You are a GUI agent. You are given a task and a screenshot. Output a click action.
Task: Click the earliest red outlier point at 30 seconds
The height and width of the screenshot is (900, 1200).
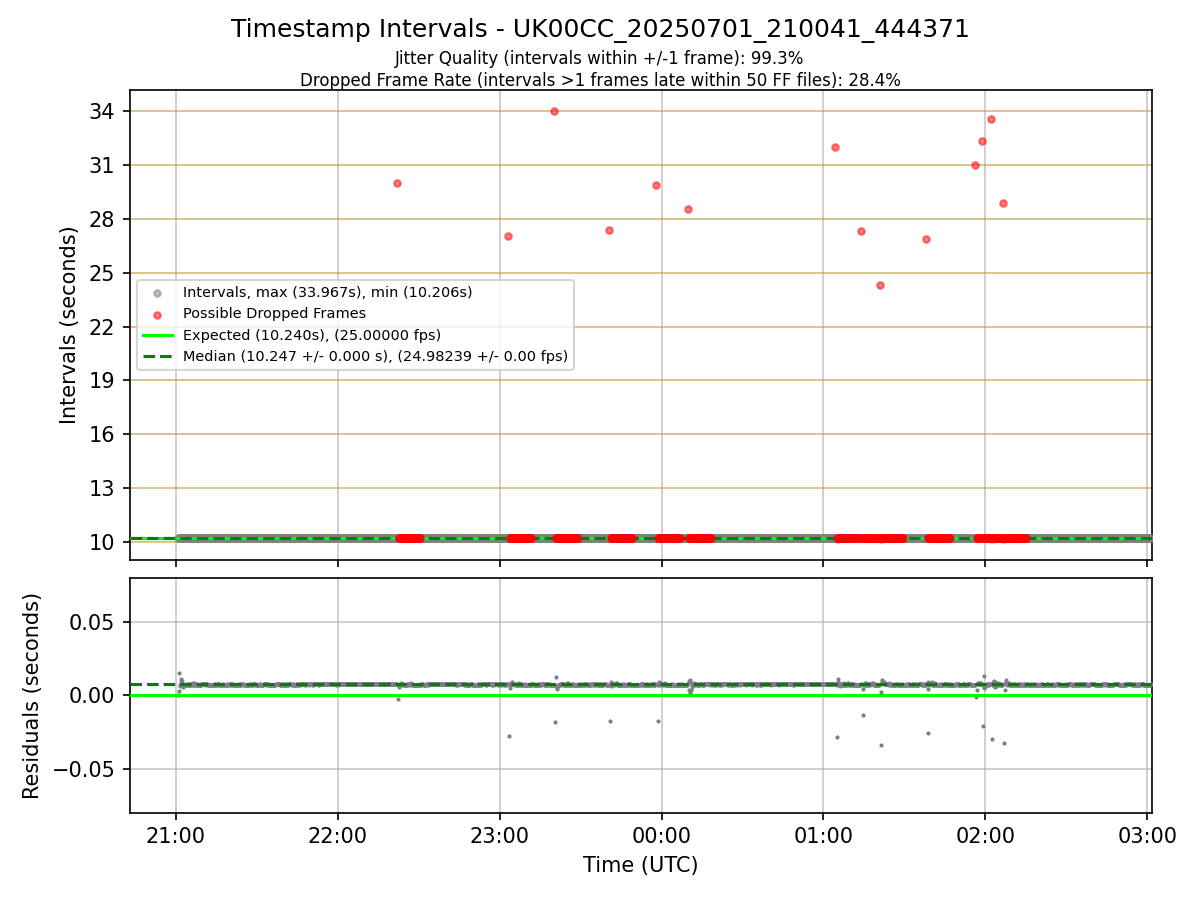point(397,183)
